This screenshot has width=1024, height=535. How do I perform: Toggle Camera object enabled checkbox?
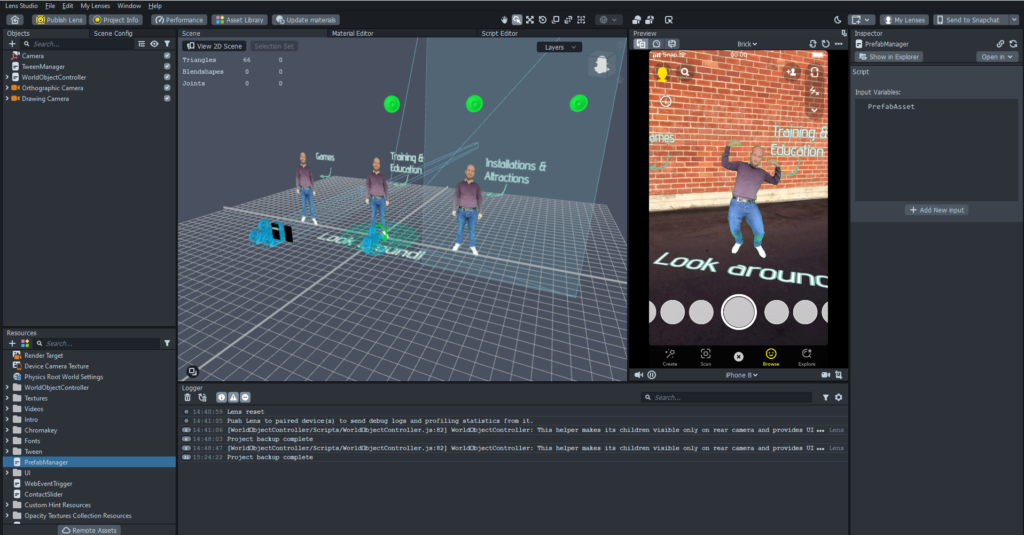coord(167,56)
